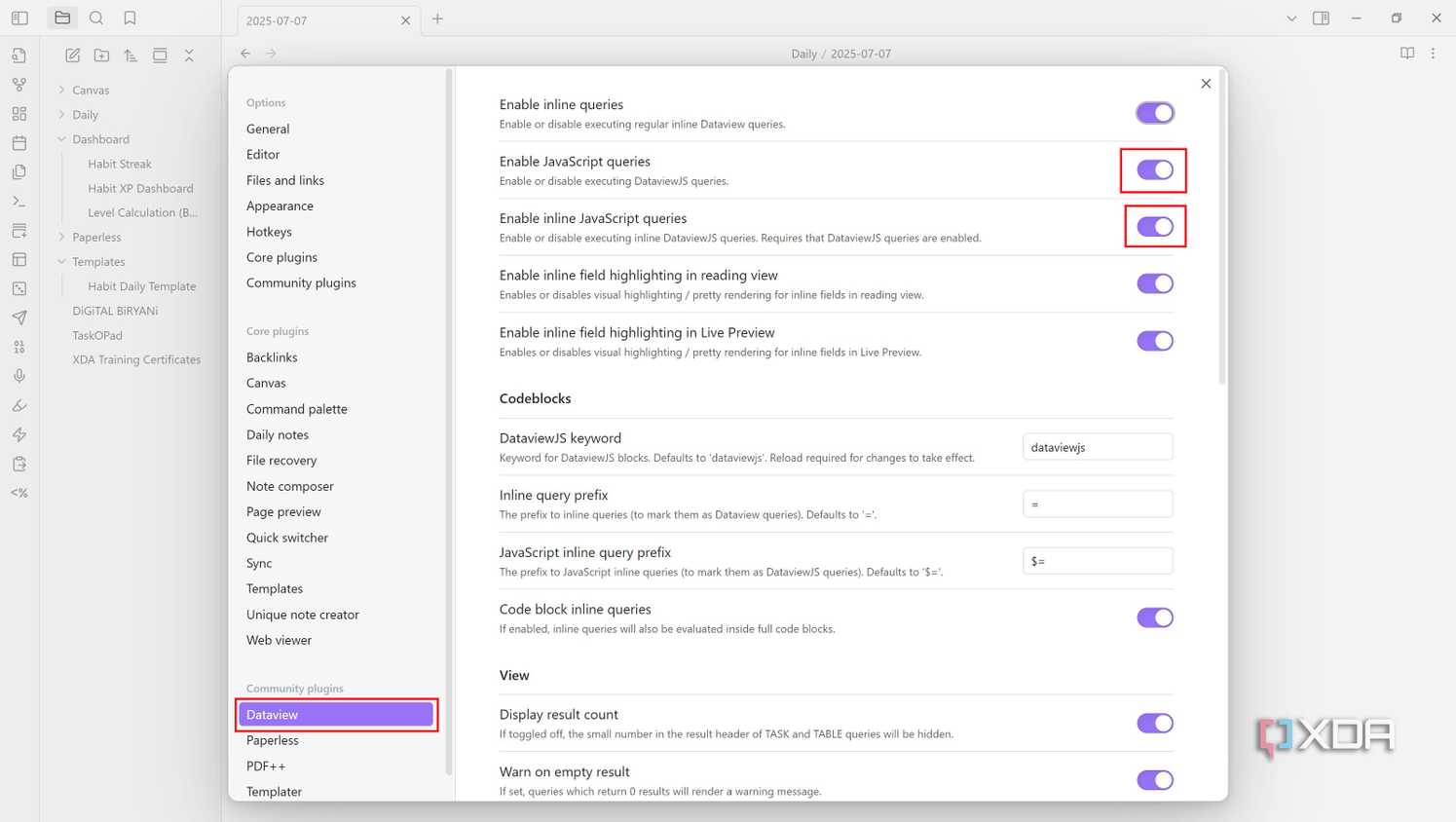
Task: Close the 2025-07-07 tab
Action: tap(405, 20)
